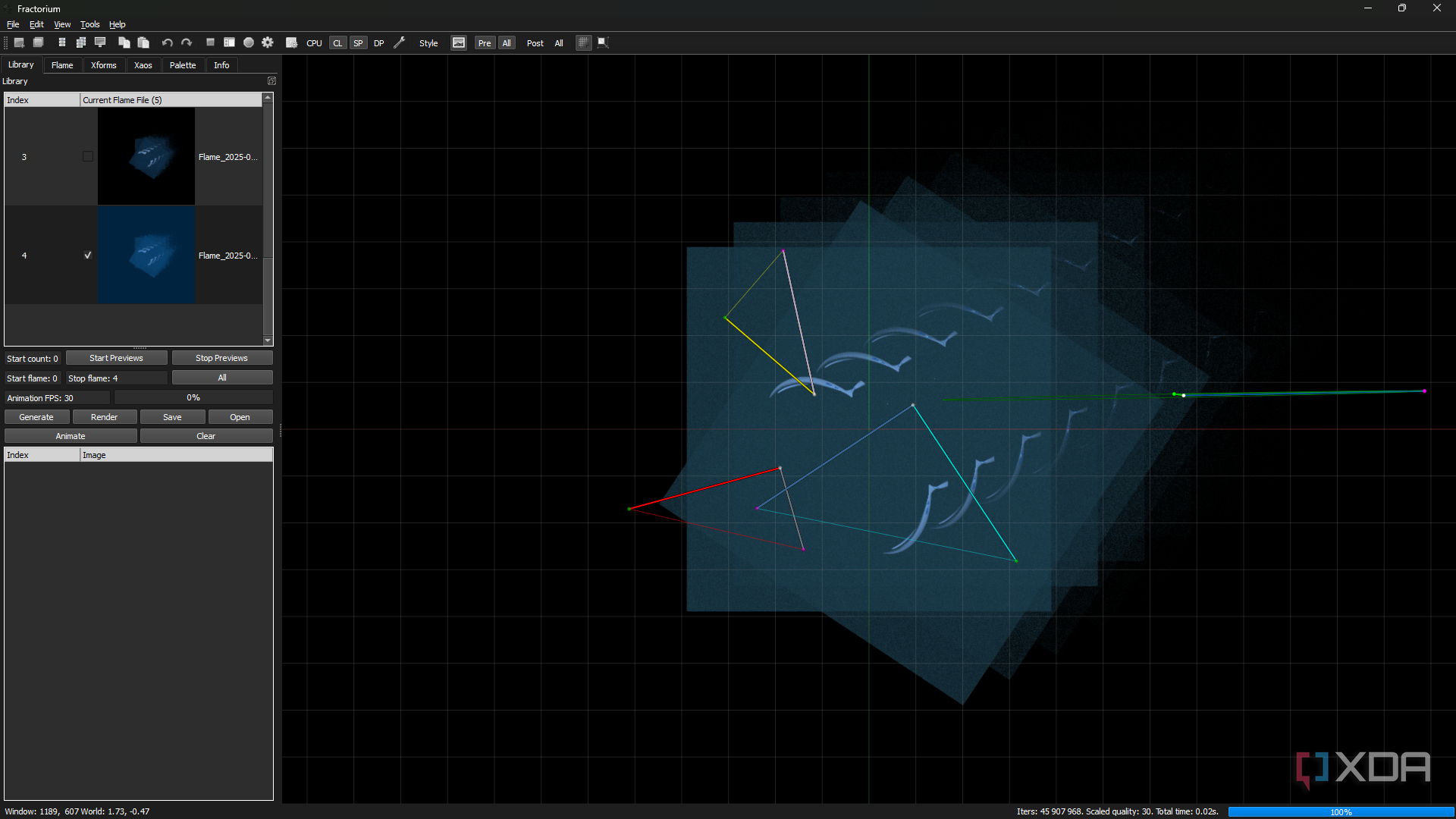Undo the last change
The width and height of the screenshot is (1456, 819).
[167, 43]
